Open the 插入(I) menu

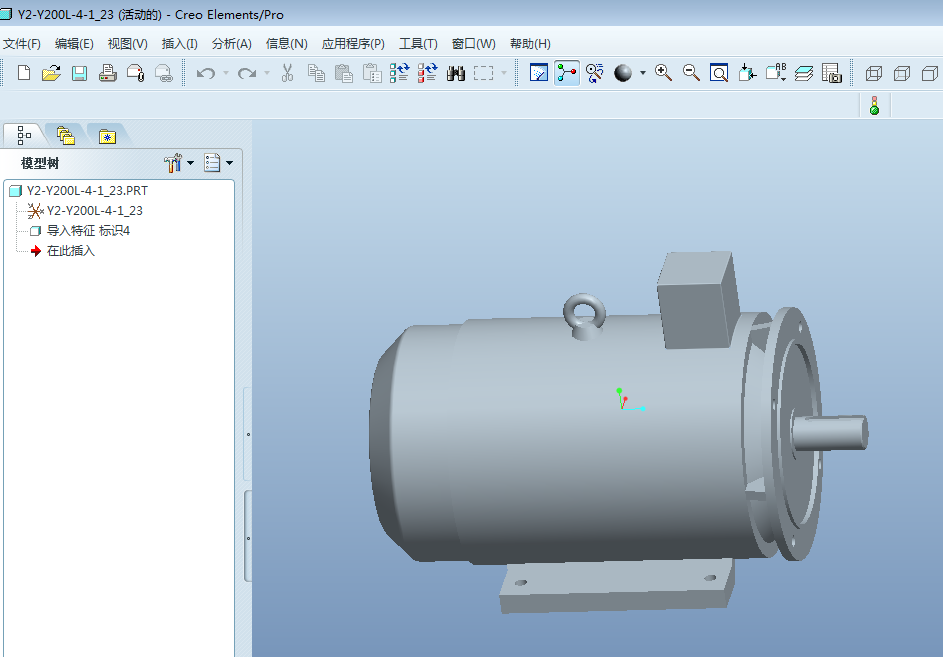(180, 44)
